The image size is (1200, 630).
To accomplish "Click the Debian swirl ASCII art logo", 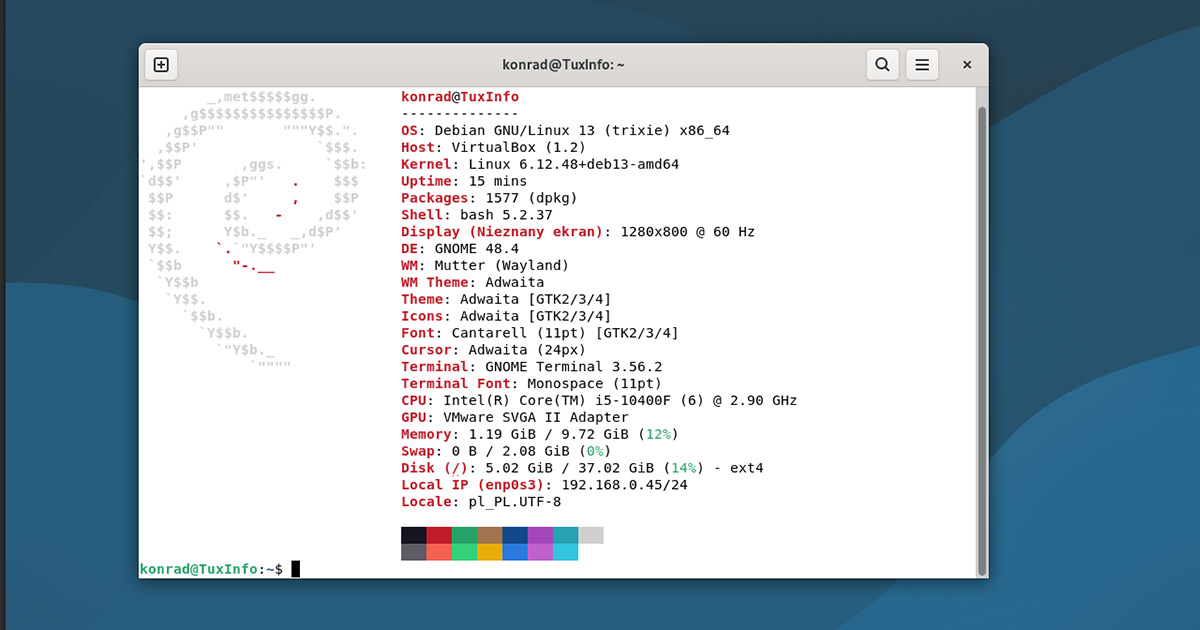I will (253, 233).
